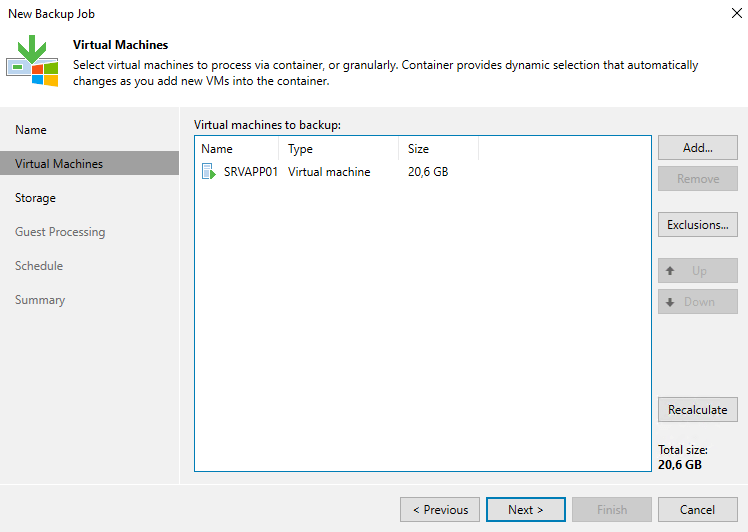Cancel the backup job wizard
The width and height of the screenshot is (748, 532).
[x=697, y=510]
